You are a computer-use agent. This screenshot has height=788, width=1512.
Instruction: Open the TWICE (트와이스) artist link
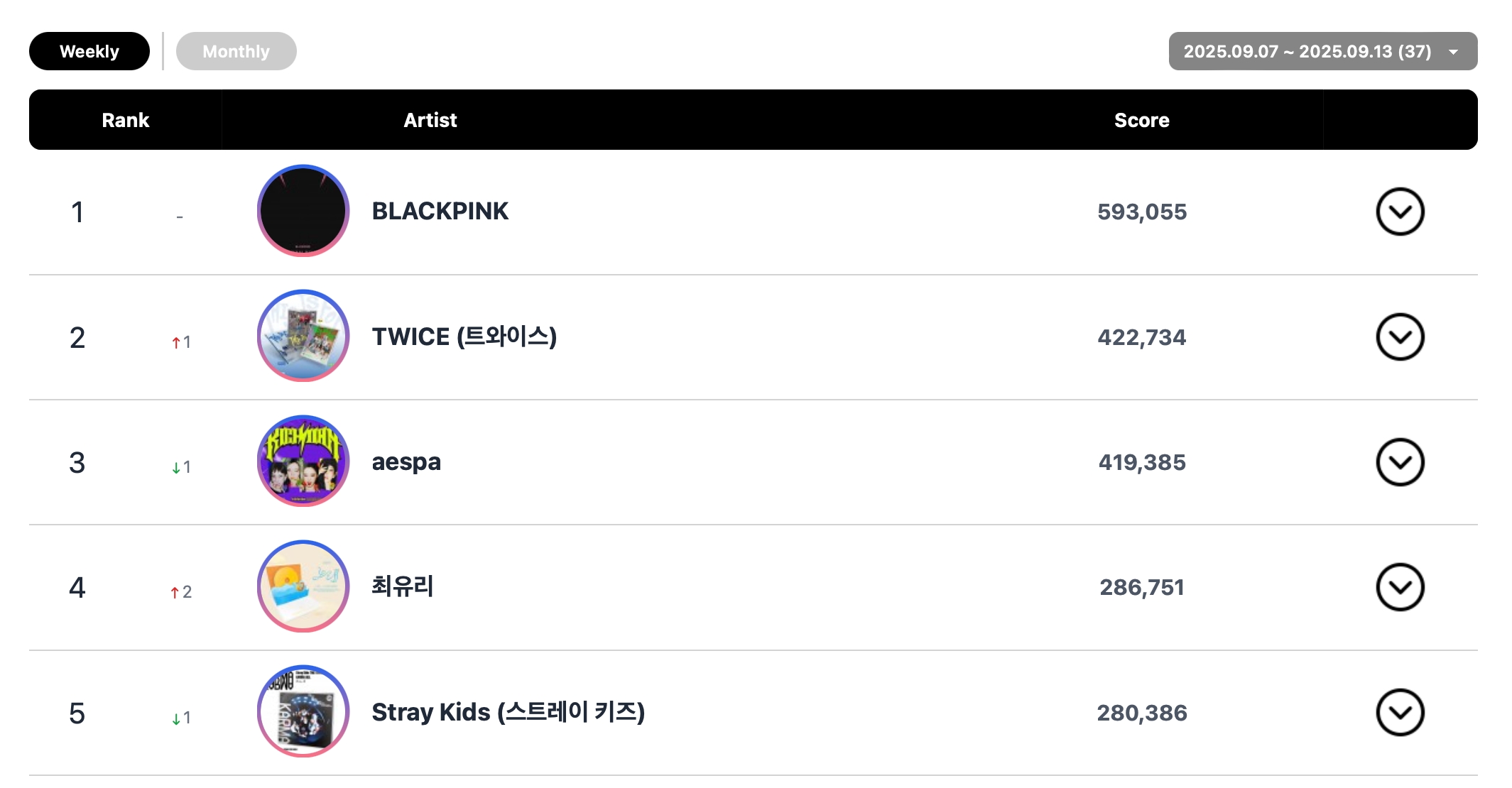464,336
